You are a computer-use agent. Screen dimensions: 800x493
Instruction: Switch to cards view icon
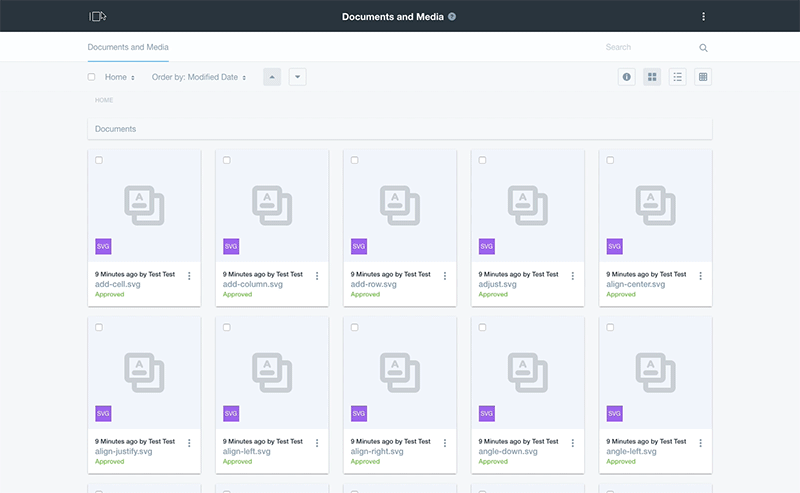[652, 77]
